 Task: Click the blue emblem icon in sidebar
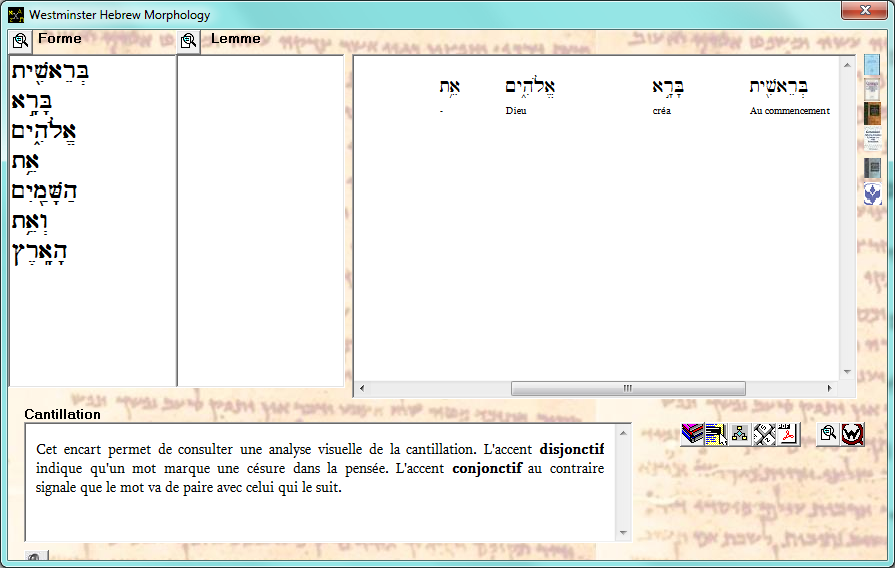click(x=872, y=194)
